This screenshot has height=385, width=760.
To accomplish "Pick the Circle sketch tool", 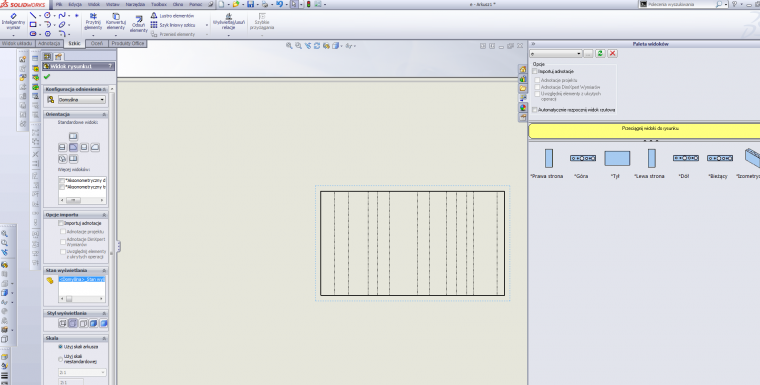I will coord(47,16).
